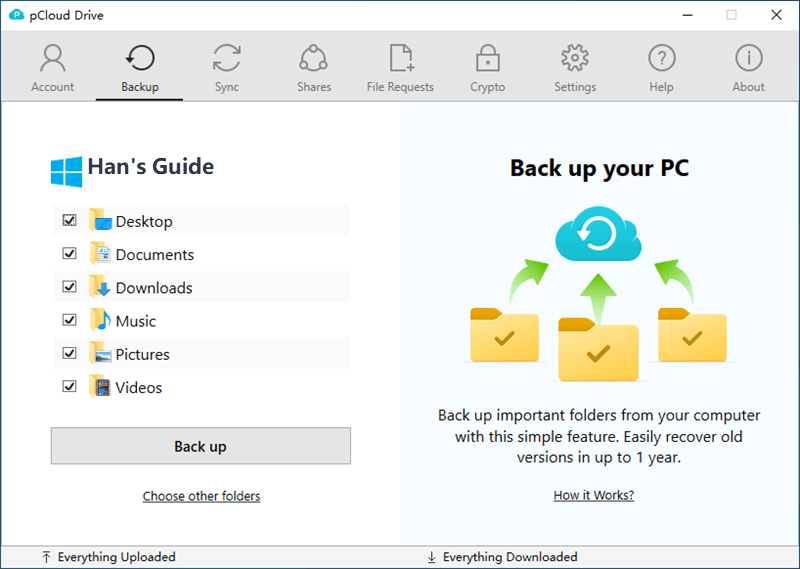
Task: Open the How it Works? link
Action: 593,495
